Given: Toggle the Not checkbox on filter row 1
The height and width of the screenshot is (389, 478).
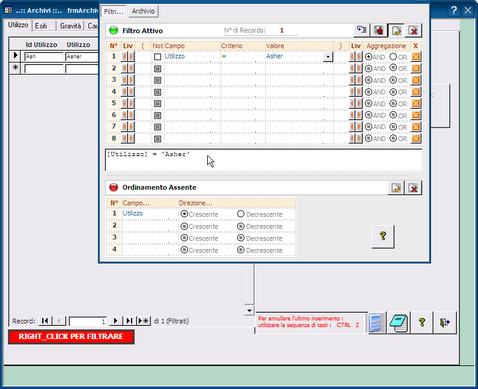Looking at the screenshot, I should tap(158, 57).
